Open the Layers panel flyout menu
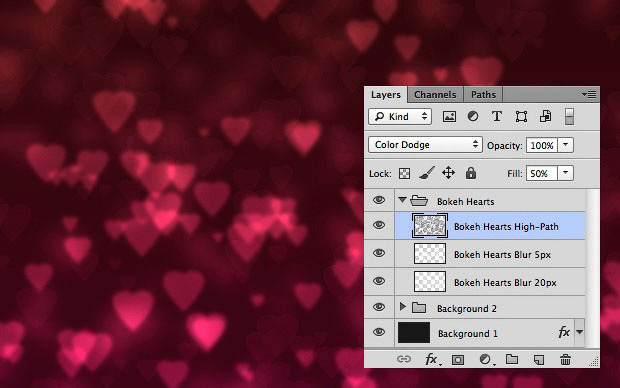 pos(589,95)
